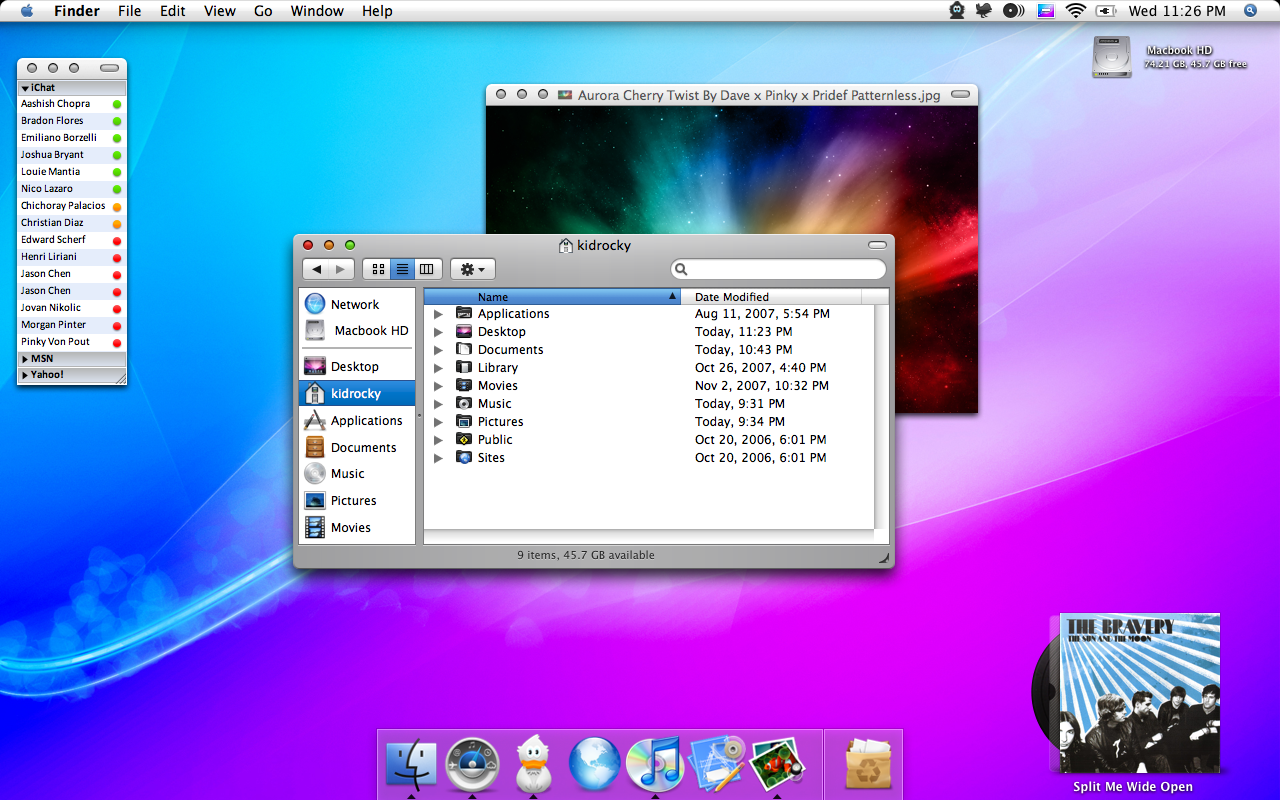Open the Apple menu
1280x800 pixels.
click(26, 11)
